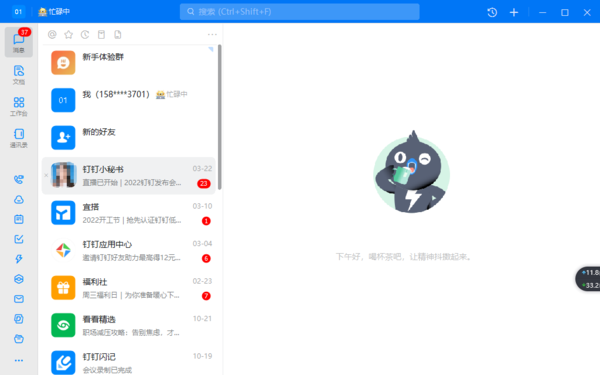Click the square spiral icon above the folder icon

point(19,319)
